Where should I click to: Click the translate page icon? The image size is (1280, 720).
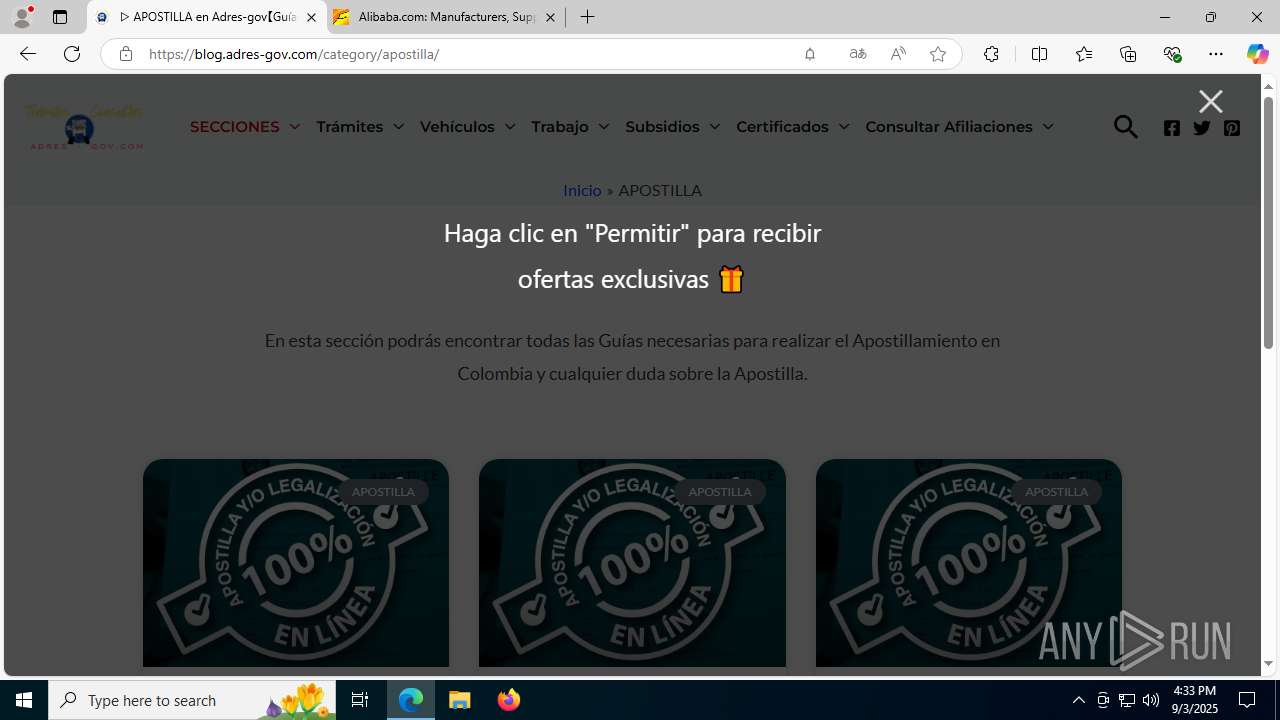[x=858, y=54]
